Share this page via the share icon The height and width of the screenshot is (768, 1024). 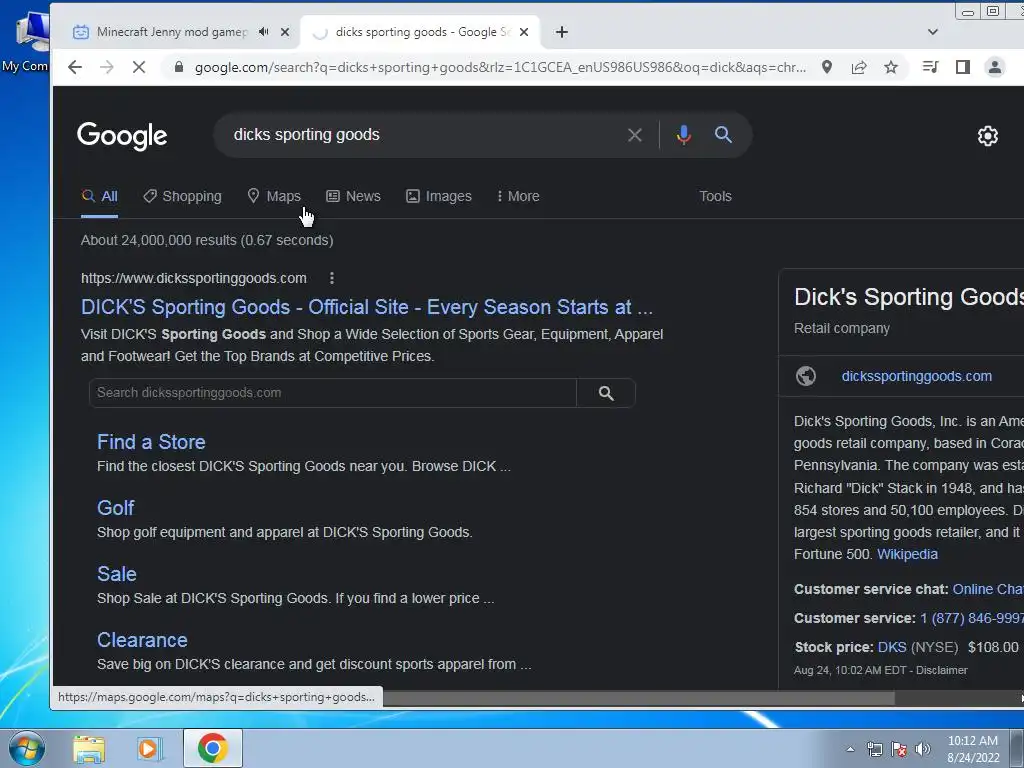(859, 67)
